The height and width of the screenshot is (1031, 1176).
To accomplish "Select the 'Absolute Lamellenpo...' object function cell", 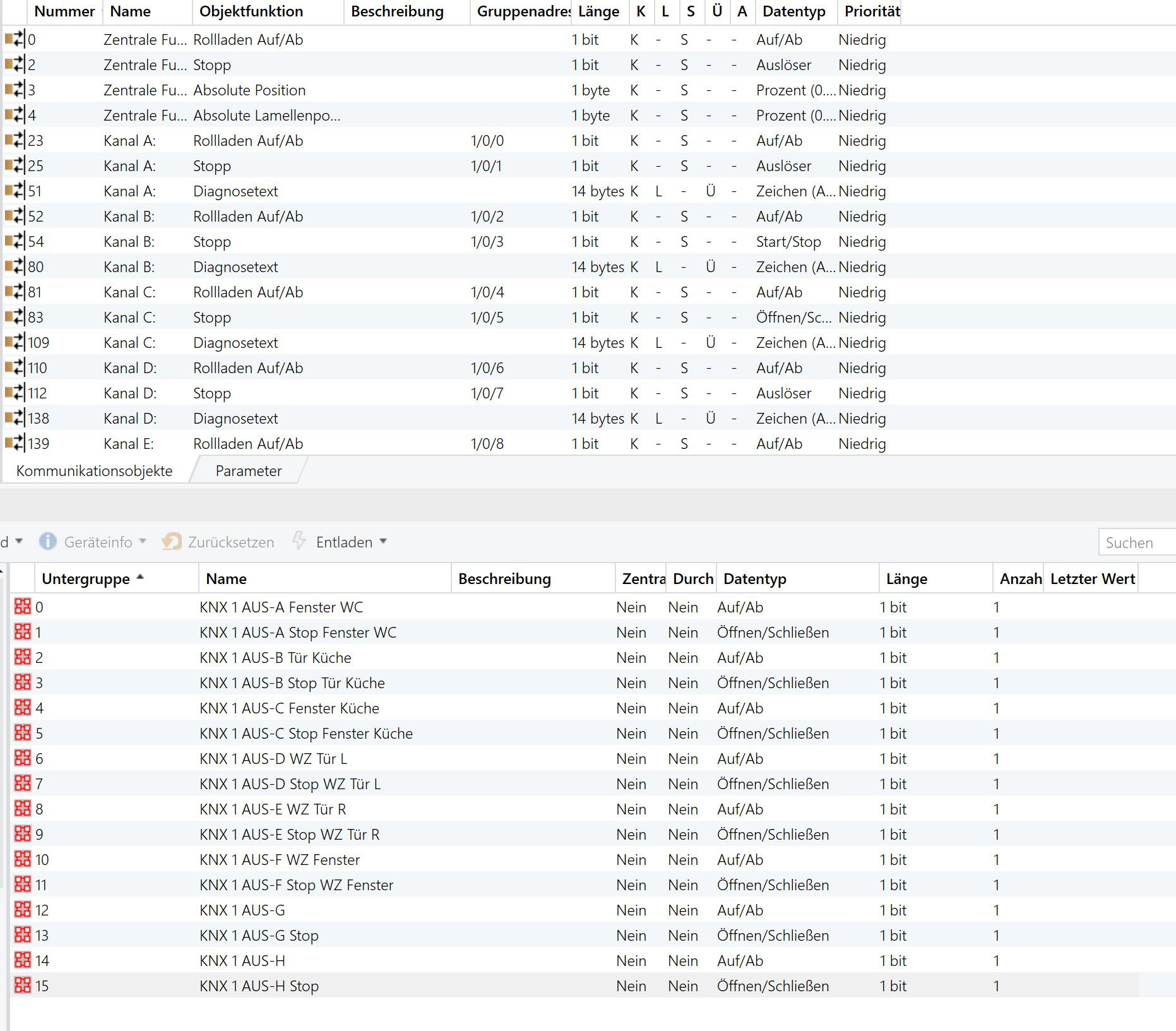I will pyautogui.click(x=267, y=116).
